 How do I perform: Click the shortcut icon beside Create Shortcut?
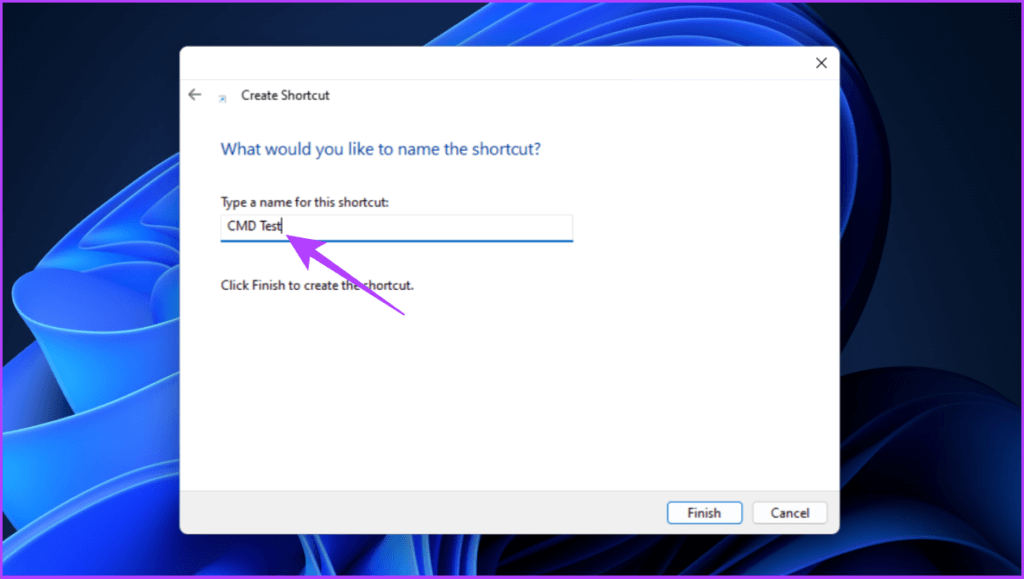coord(222,99)
